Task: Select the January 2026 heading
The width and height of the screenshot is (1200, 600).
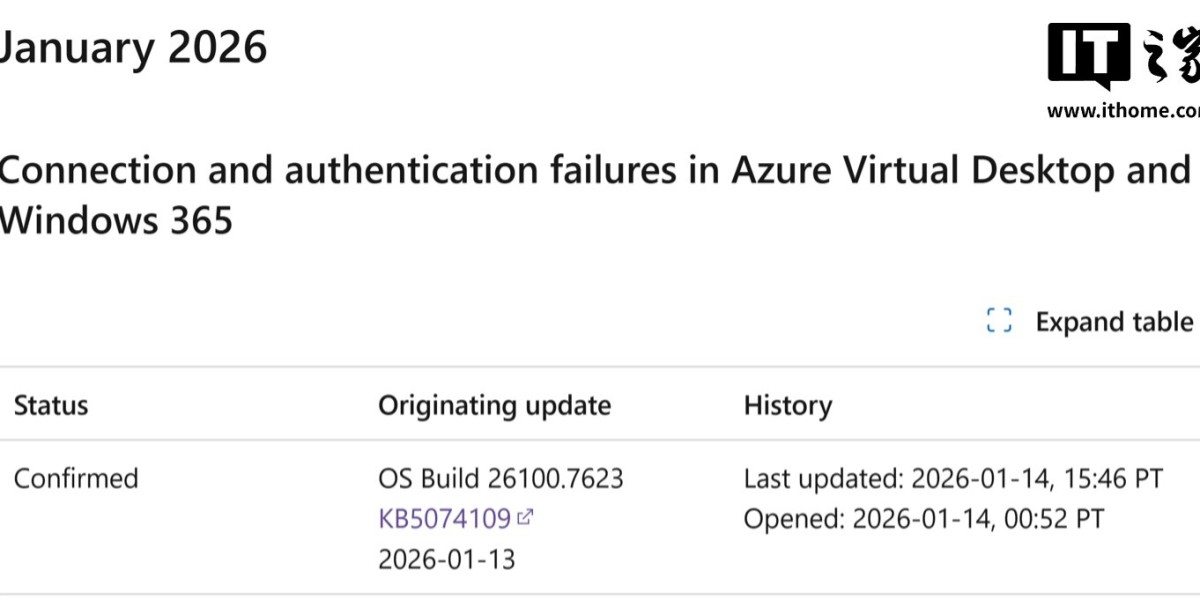Action: [x=132, y=46]
